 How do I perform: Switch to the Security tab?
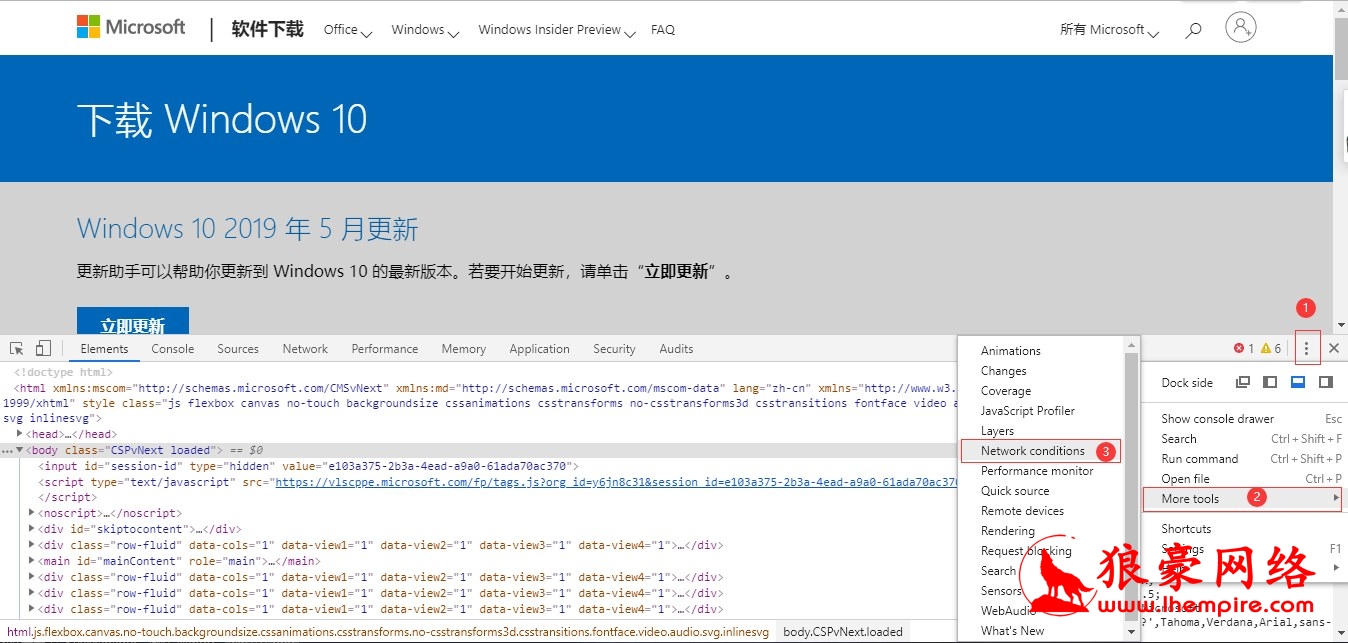(614, 348)
